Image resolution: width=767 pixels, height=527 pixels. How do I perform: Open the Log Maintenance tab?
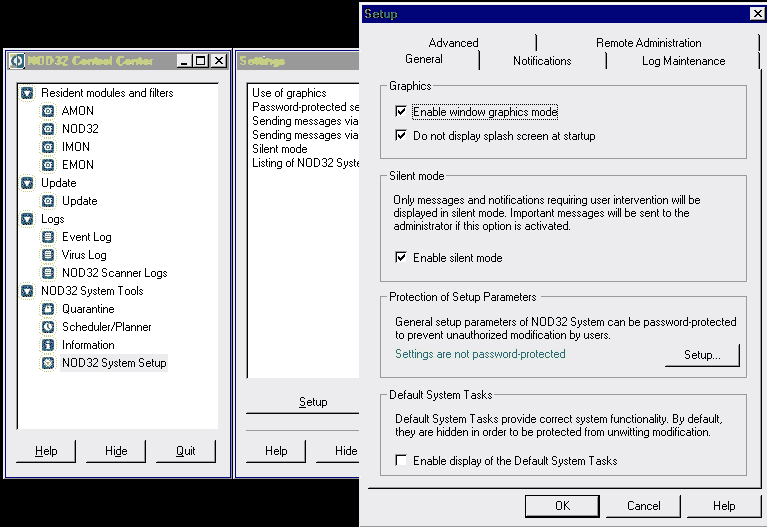coord(683,61)
